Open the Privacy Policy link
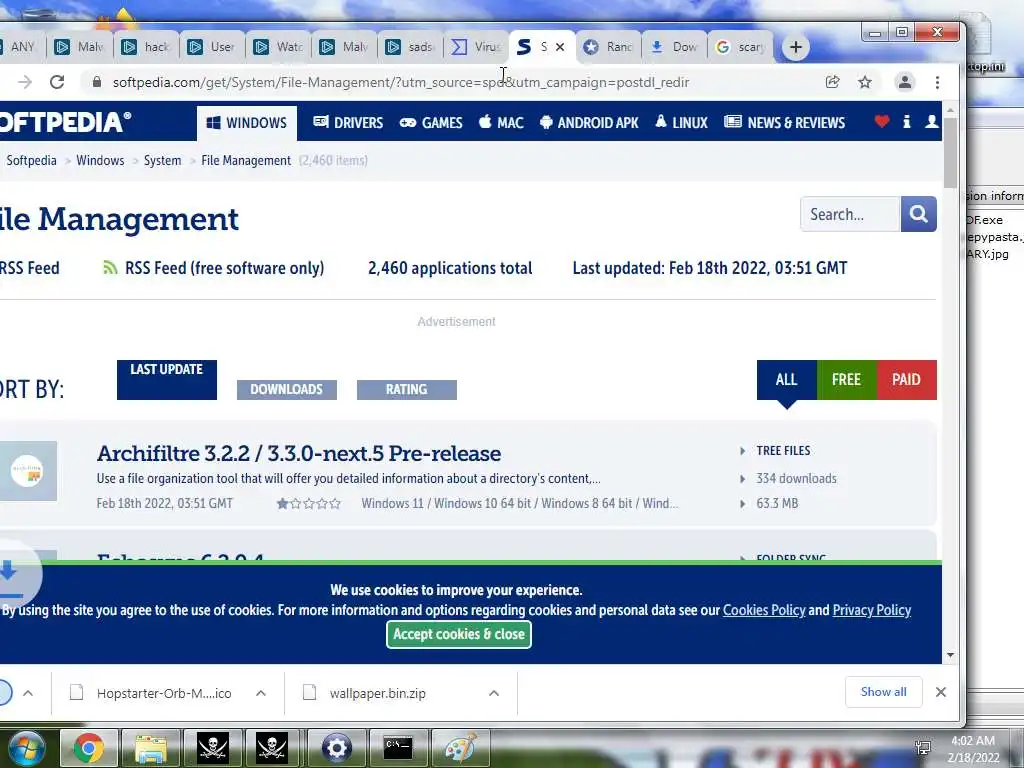This screenshot has height=768, width=1024. [871, 610]
